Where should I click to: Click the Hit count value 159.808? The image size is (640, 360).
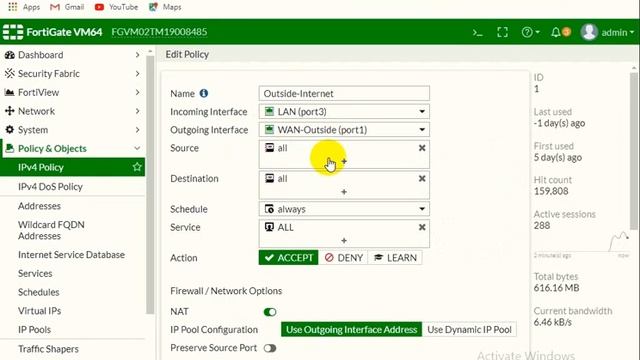(551, 191)
